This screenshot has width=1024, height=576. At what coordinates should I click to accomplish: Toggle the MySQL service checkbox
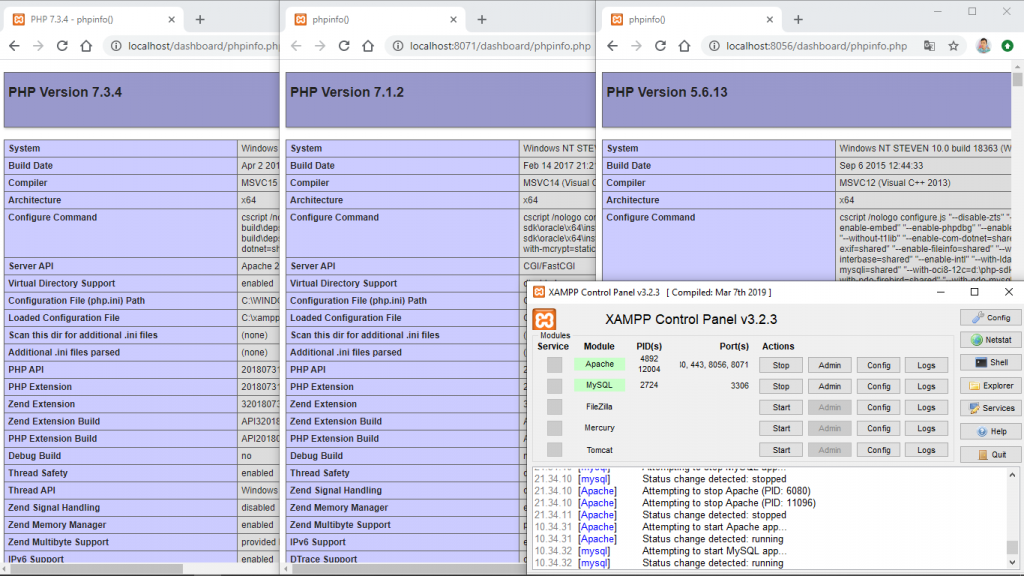554,386
